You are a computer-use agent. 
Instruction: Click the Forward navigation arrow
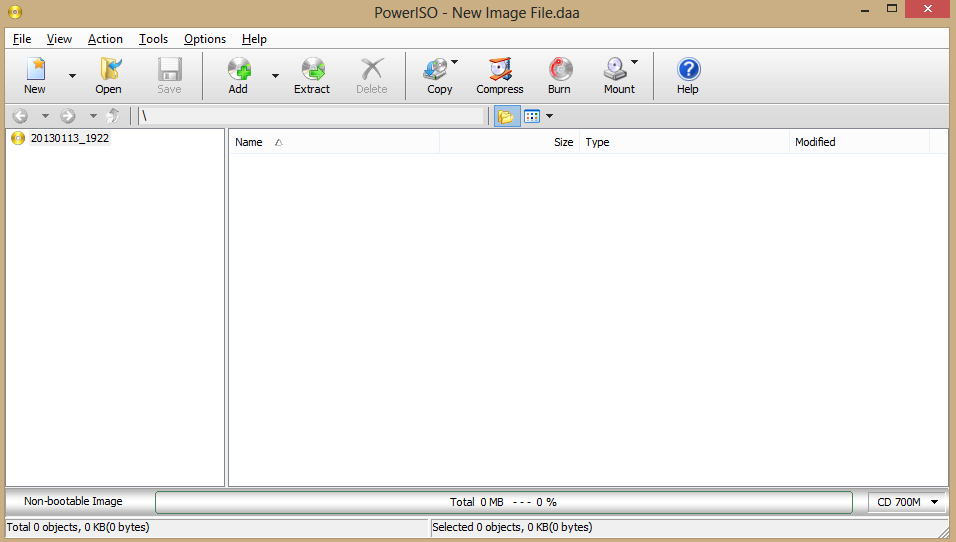[68, 116]
